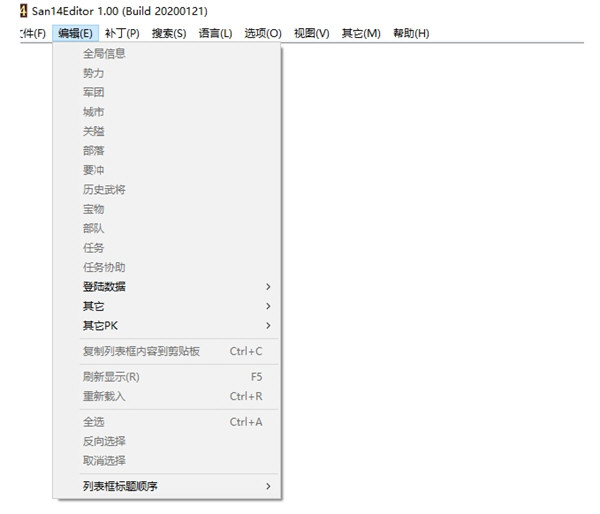This screenshot has width=600, height=514.
Task: Choose the 取消选择 menu entry
Action: pos(167,461)
